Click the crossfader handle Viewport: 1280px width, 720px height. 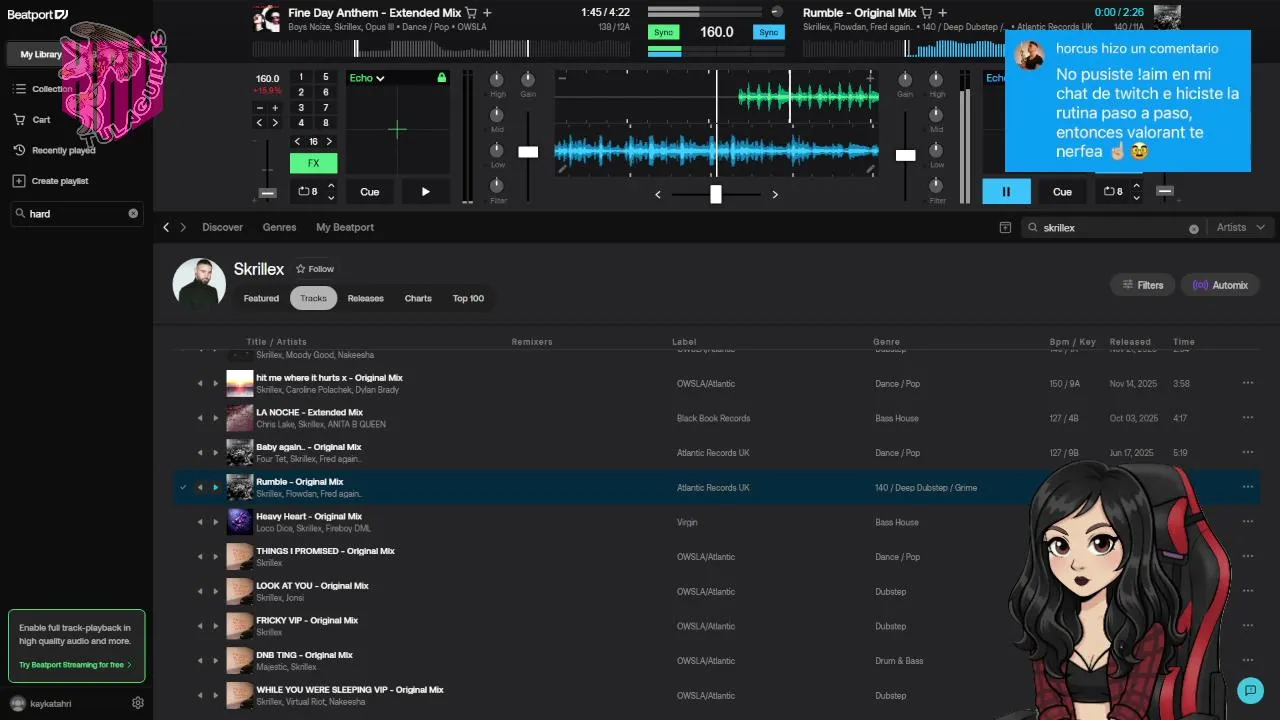[x=716, y=194]
